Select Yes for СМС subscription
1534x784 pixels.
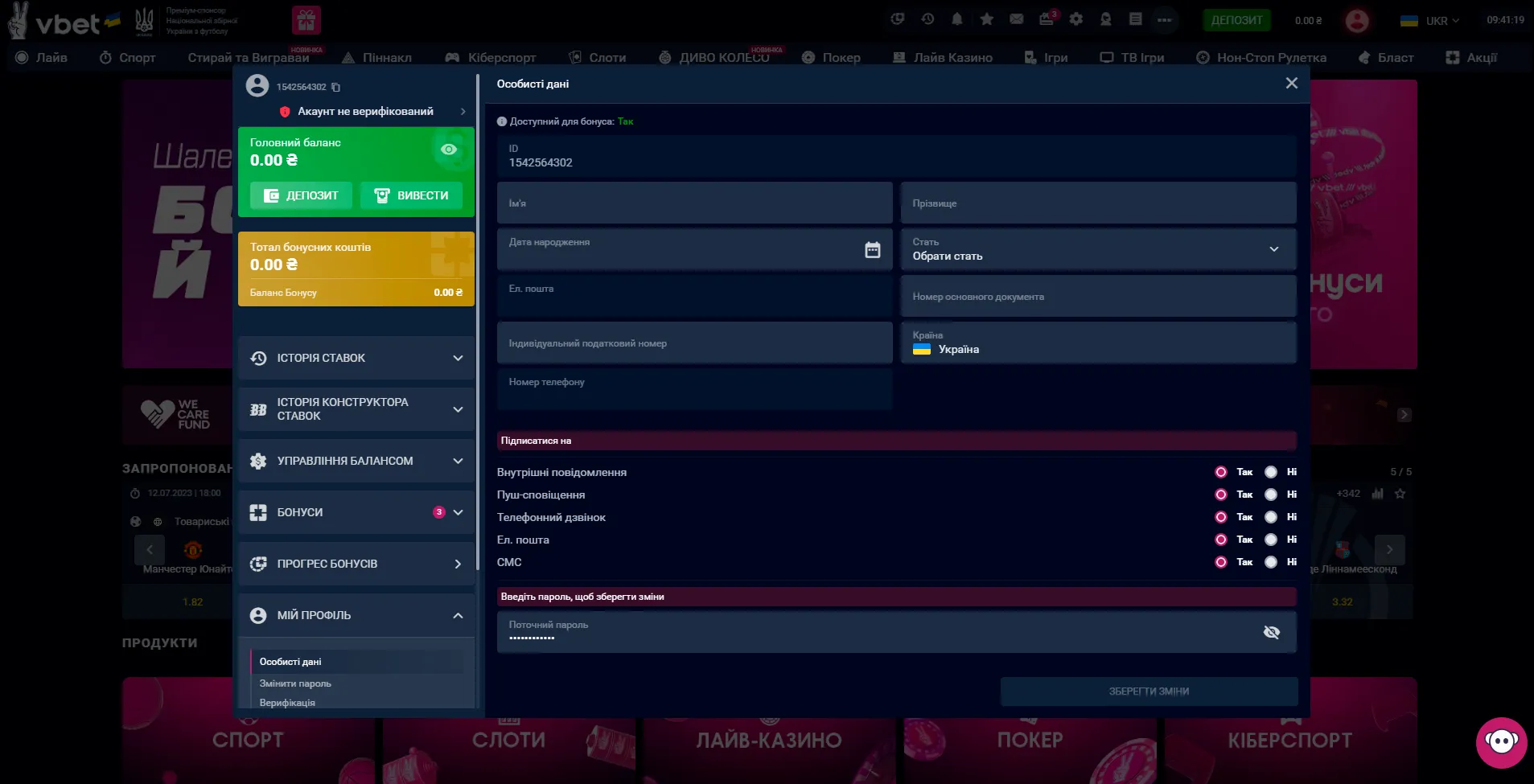click(x=1221, y=562)
